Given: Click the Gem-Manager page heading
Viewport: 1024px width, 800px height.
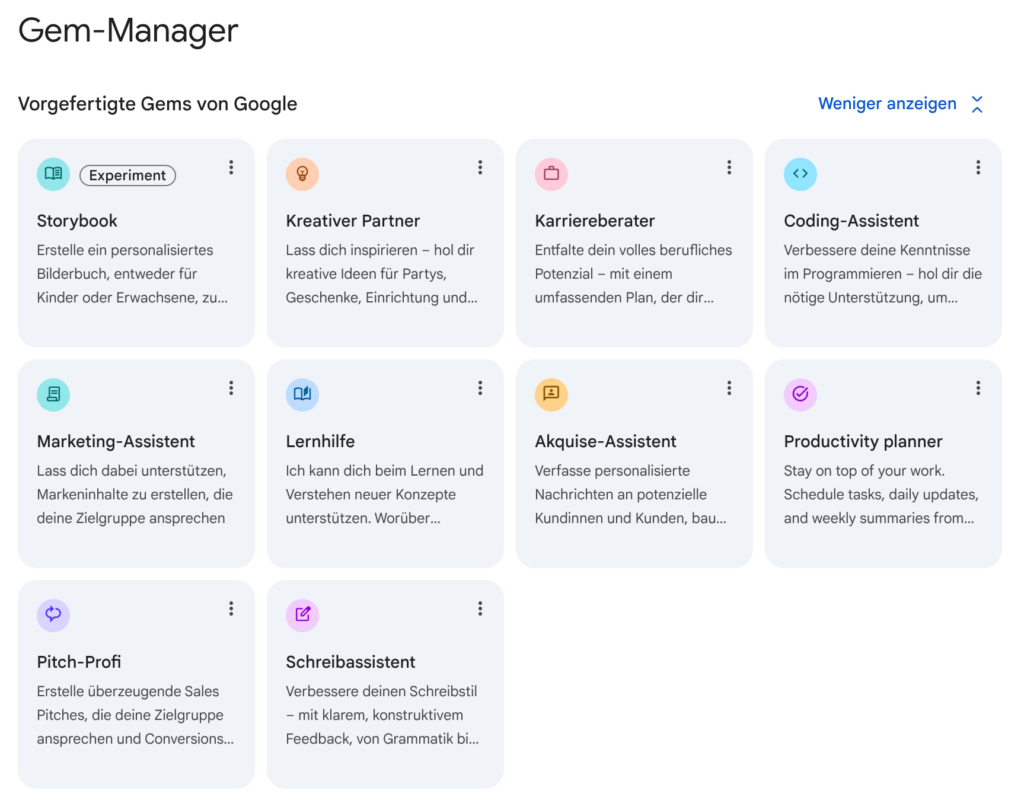Looking at the screenshot, I should [x=128, y=31].
